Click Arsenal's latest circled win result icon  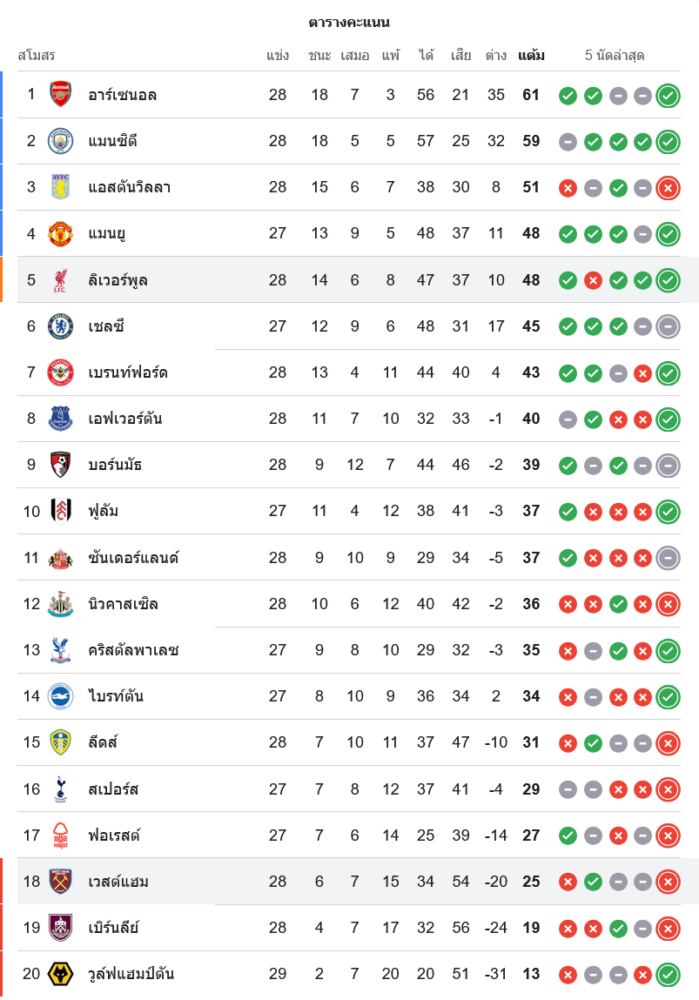pyautogui.click(x=668, y=96)
